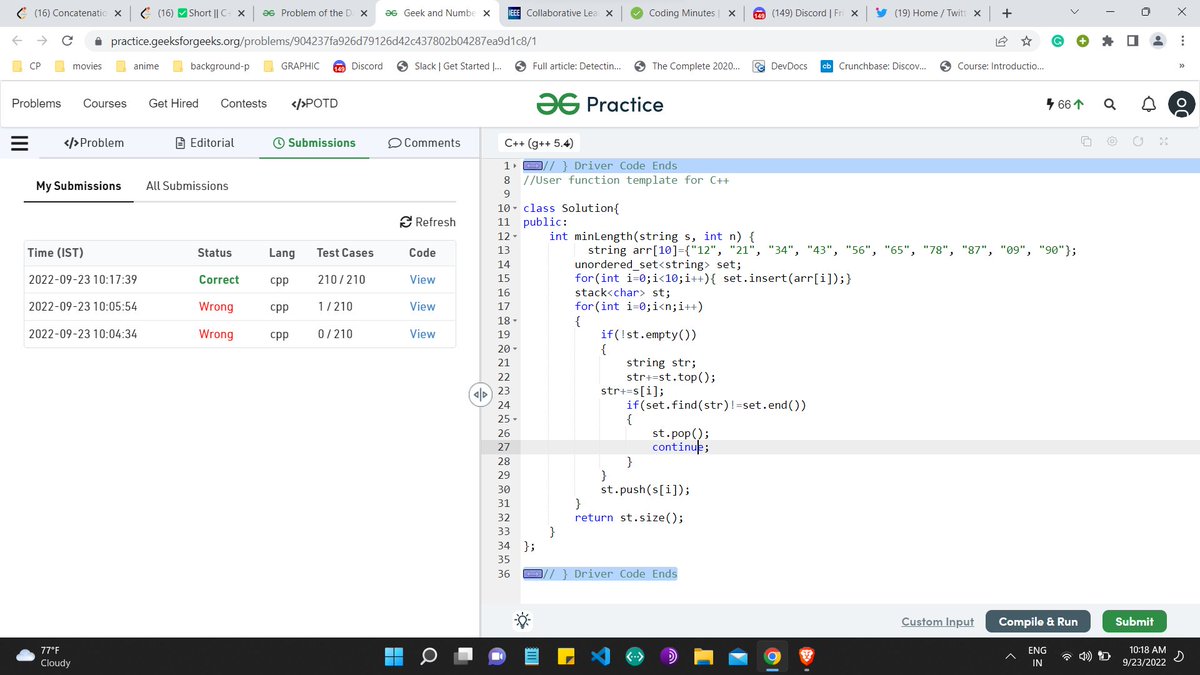The height and width of the screenshot is (675, 1200).
Task: Open the green plus extension icon
Action: click(x=1082, y=41)
